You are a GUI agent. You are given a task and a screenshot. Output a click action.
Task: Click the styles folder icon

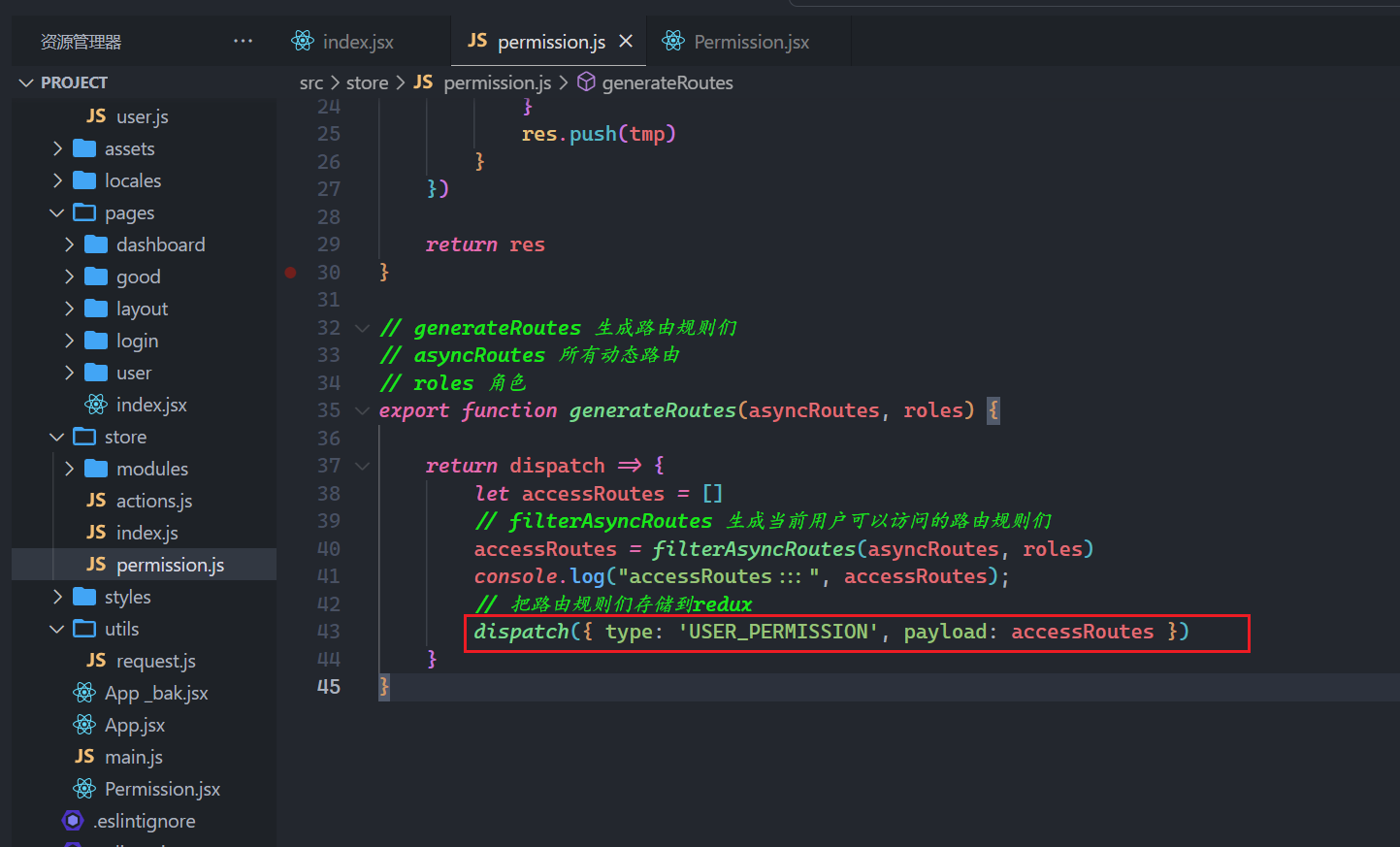[84, 597]
